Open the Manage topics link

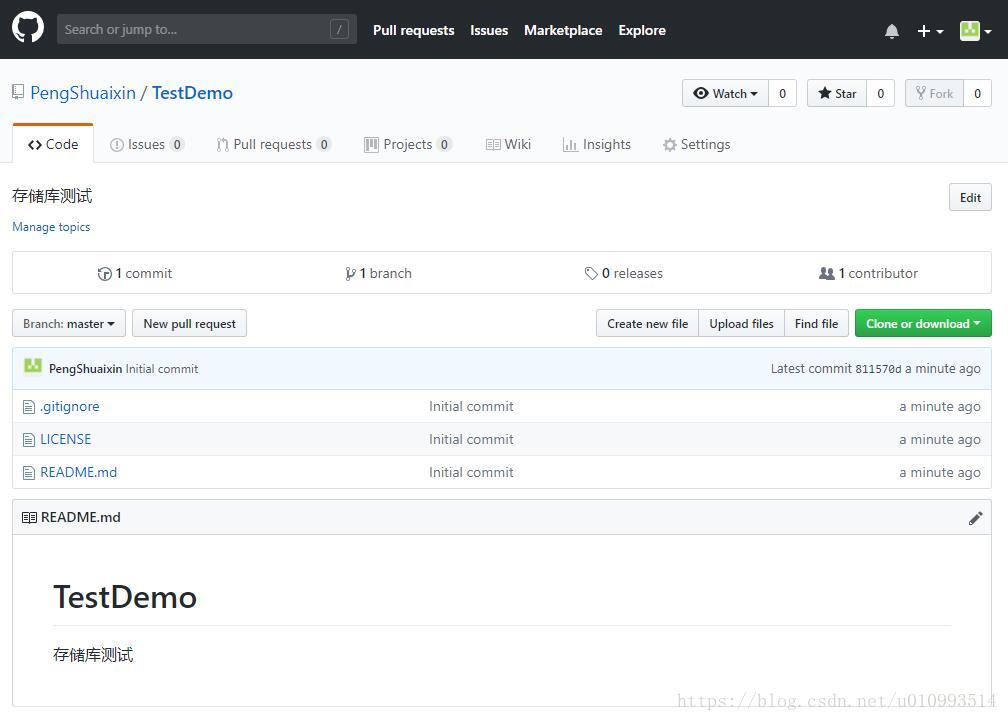pyautogui.click(x=51, y=227)
